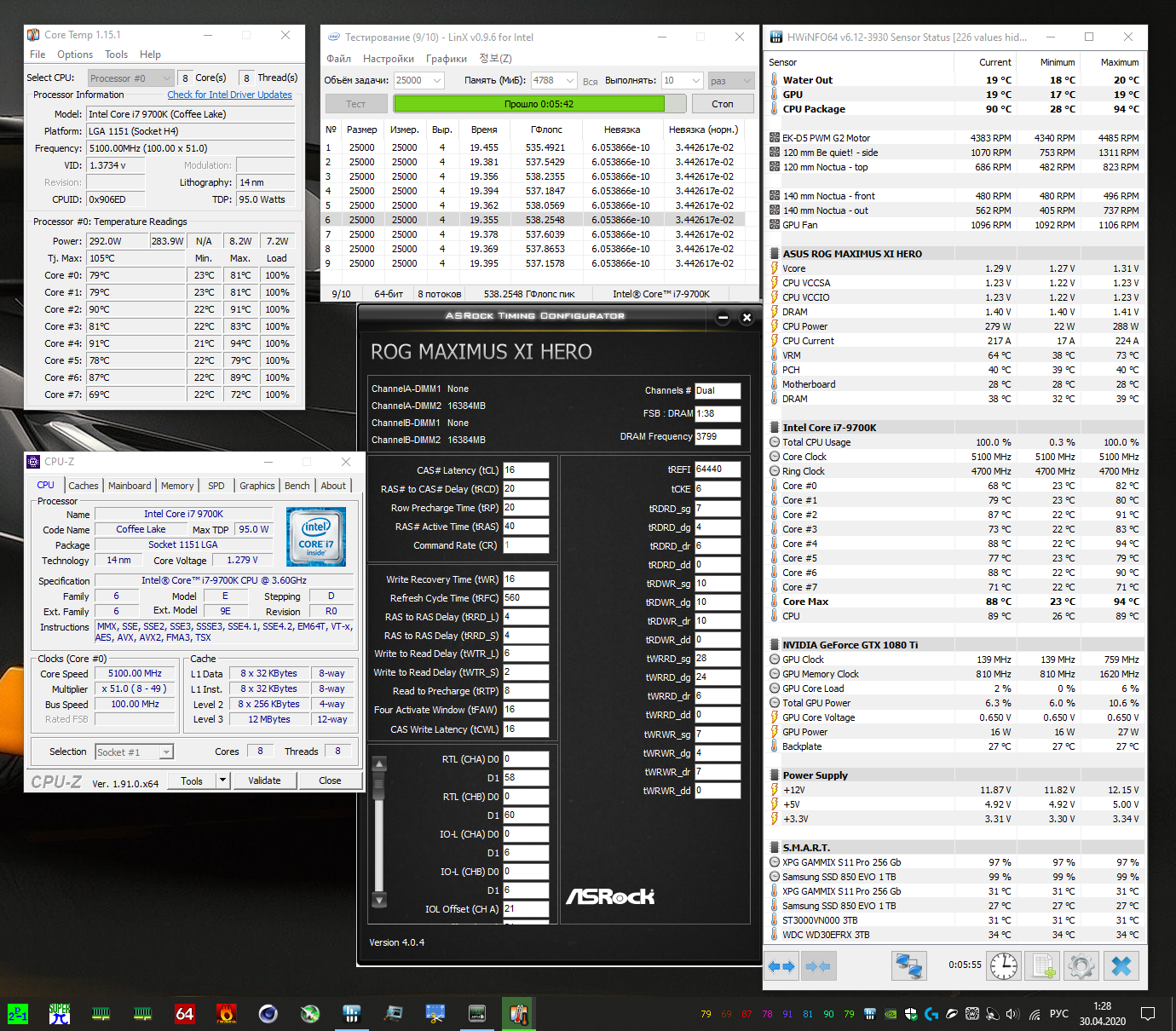Open the red 64 AIDA64 taskbar icon
The width and height of the screenshot is (1176, 1031).
click(185, 1014)
